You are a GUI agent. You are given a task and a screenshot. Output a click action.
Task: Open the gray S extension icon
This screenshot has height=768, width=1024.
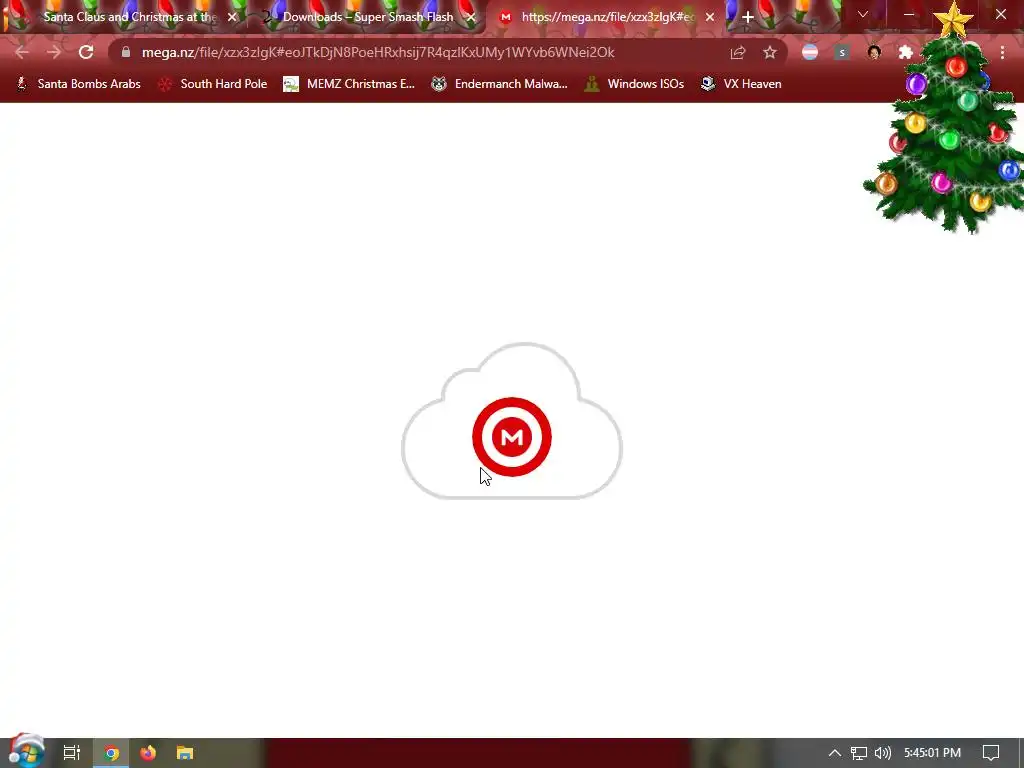[842, 52]
